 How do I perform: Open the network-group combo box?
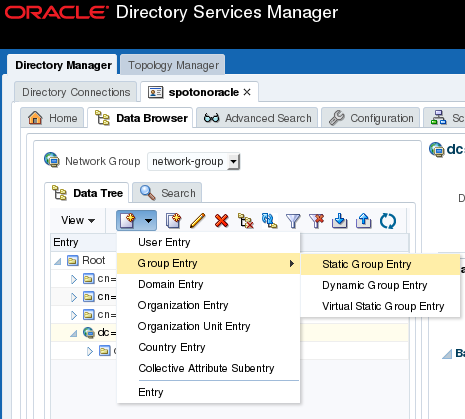pos(194,161)
